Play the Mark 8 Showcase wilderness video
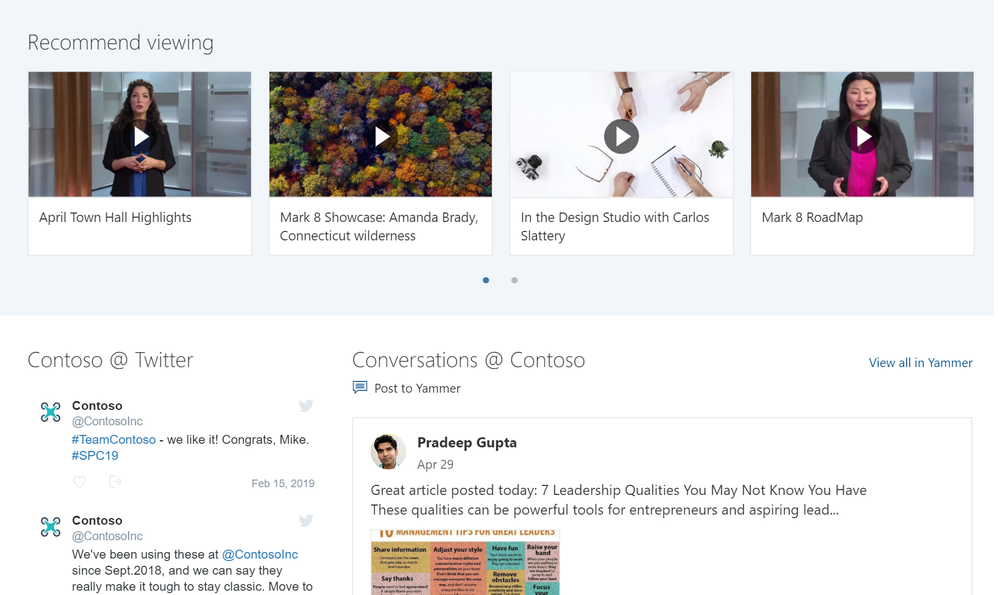The height and width of the screenshot is (595, 998). pyautogui.click(x=381, y=136)
